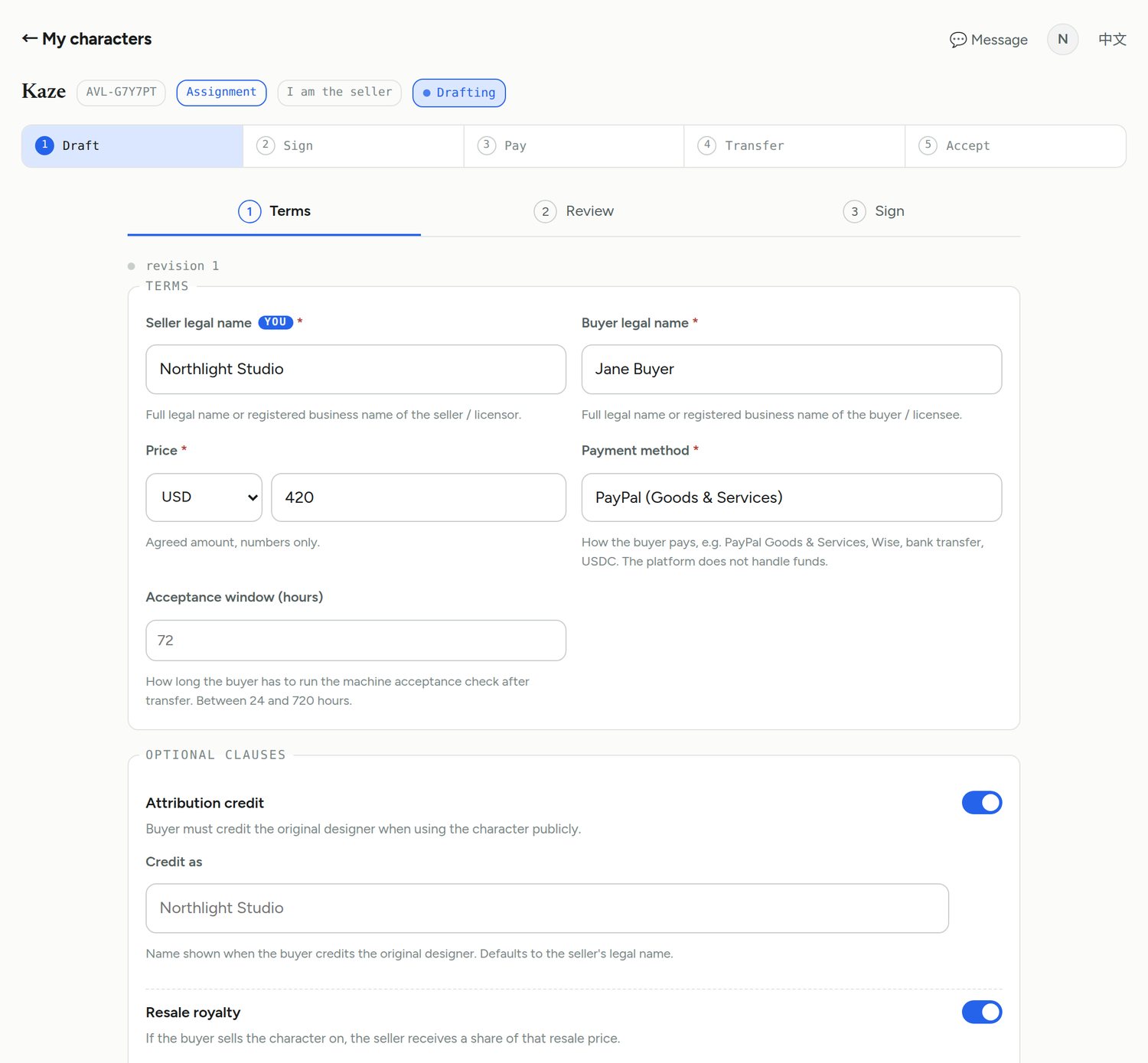
Task: Open the Review sub-tab
Action: 574,211
